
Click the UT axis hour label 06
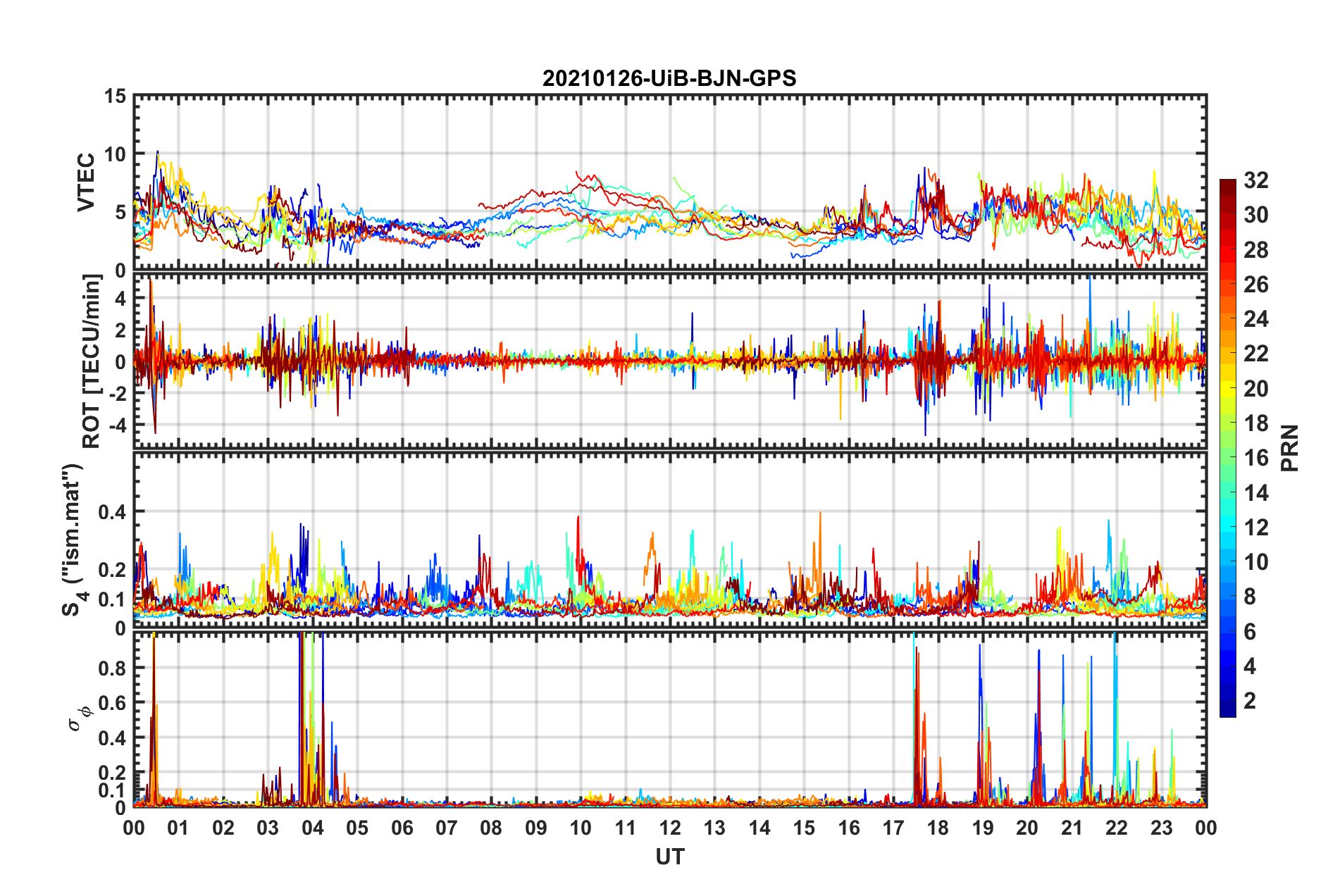coord(402,828)
